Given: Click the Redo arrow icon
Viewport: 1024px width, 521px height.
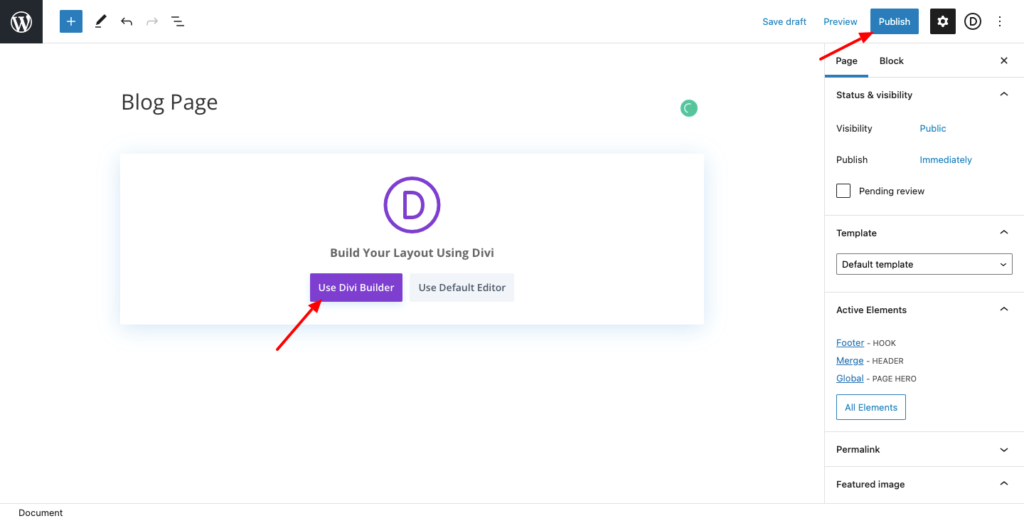Looking at the screenshot, I should [152, 22].
